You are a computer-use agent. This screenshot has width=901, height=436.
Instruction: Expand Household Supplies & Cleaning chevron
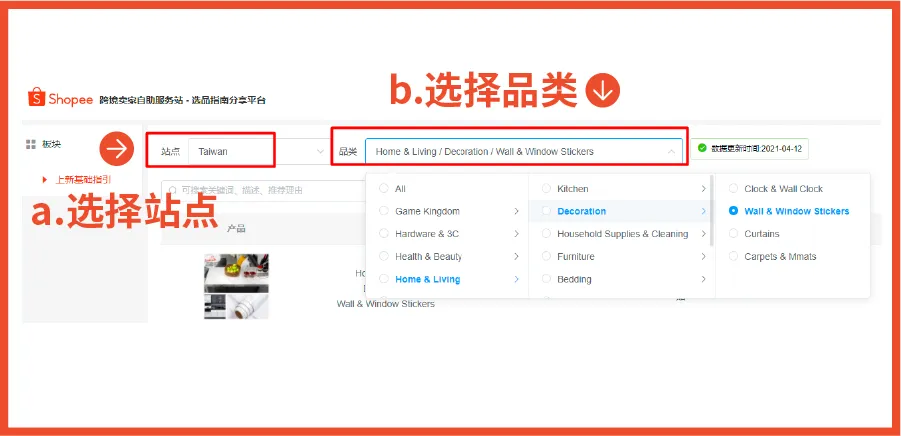coord(703,234)
